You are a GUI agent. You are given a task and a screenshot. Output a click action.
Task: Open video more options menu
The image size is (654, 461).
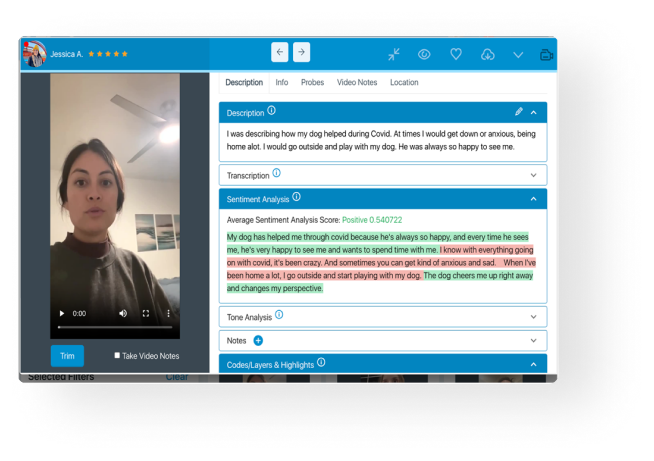[x=169, y=313]
